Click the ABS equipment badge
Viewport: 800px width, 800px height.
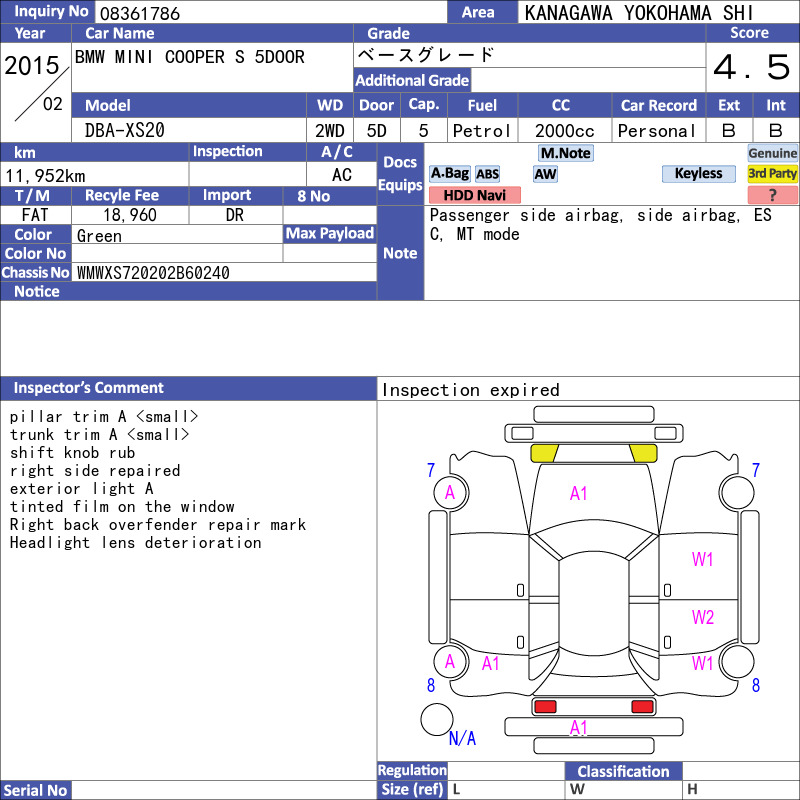click(x=487, y=174)
